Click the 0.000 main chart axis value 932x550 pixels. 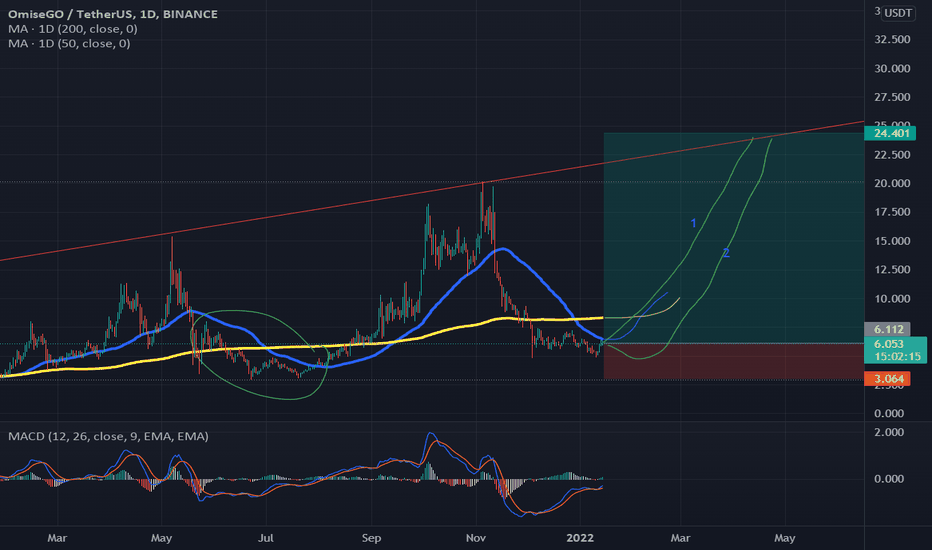click(889, 413)
